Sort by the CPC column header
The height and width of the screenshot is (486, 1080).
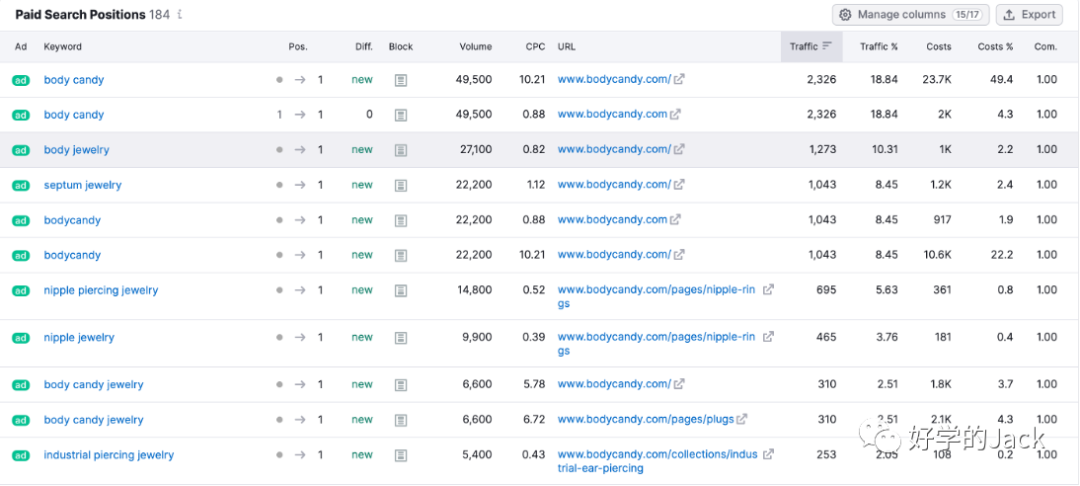coord(535,47)
